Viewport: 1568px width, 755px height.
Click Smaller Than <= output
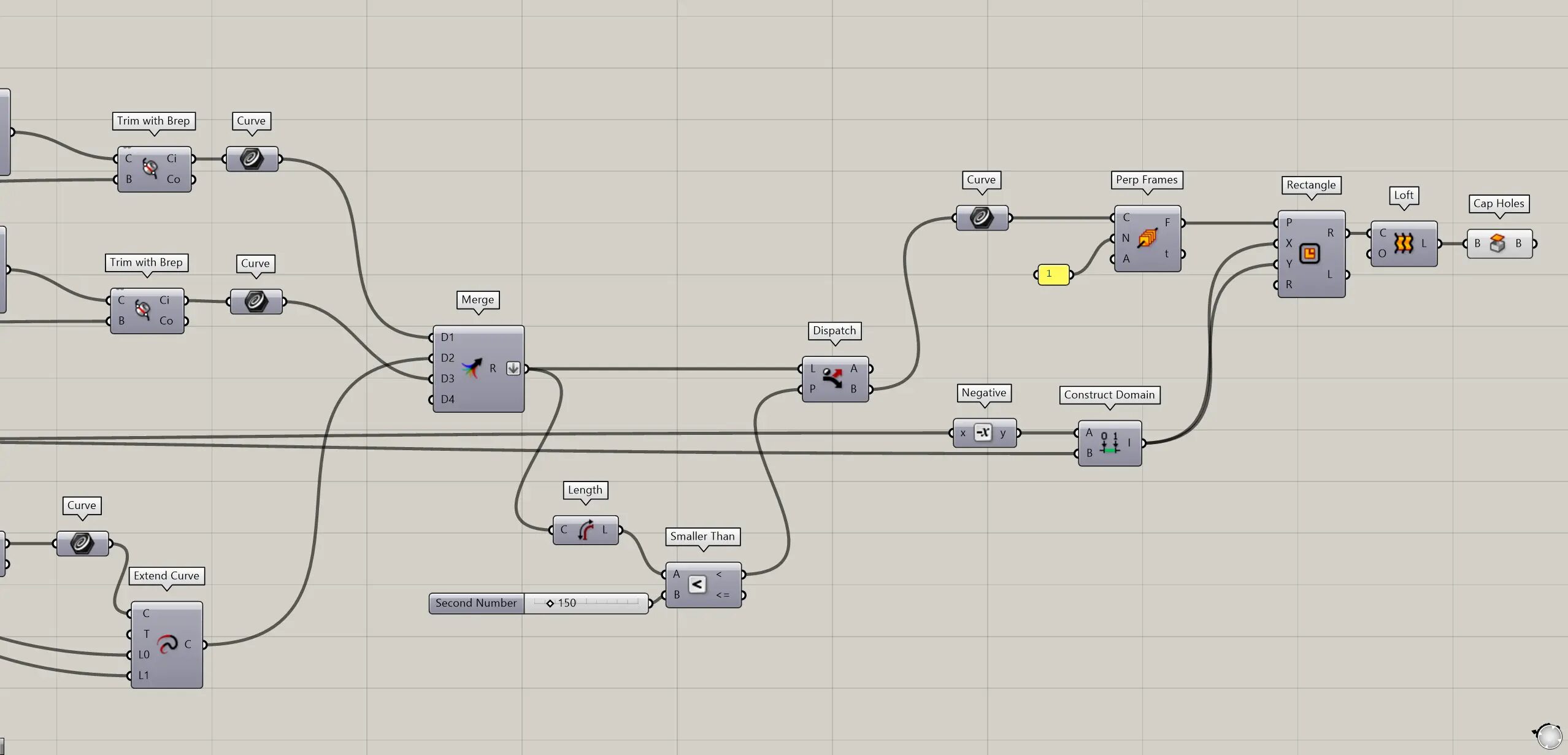723,595
